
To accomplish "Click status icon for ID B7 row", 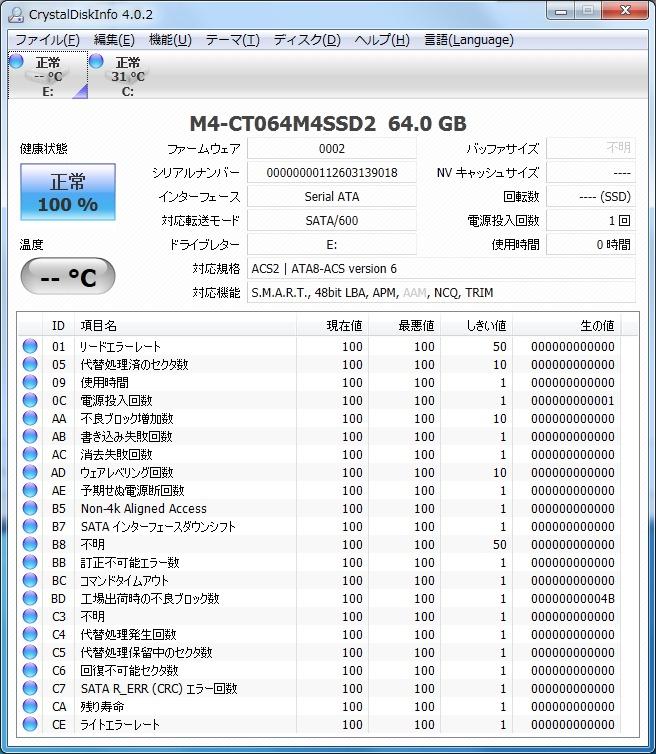I will click(x=30, y=526).
